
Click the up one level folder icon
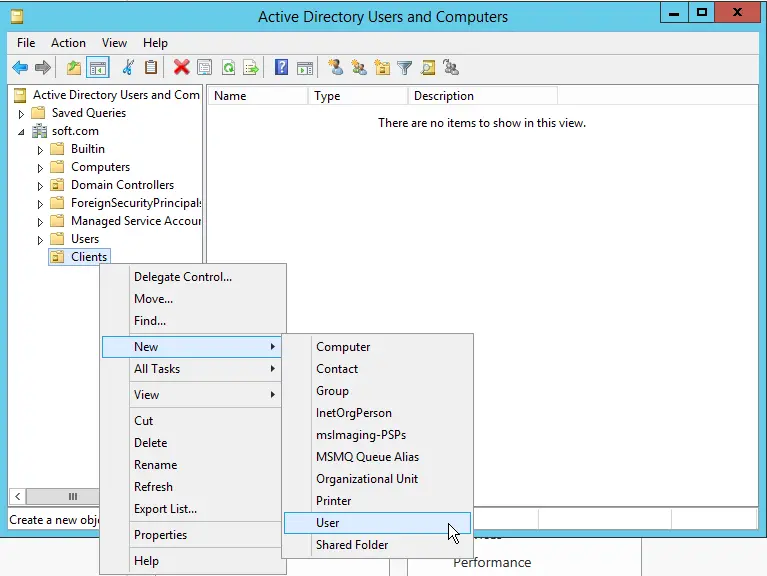[73, 68]
